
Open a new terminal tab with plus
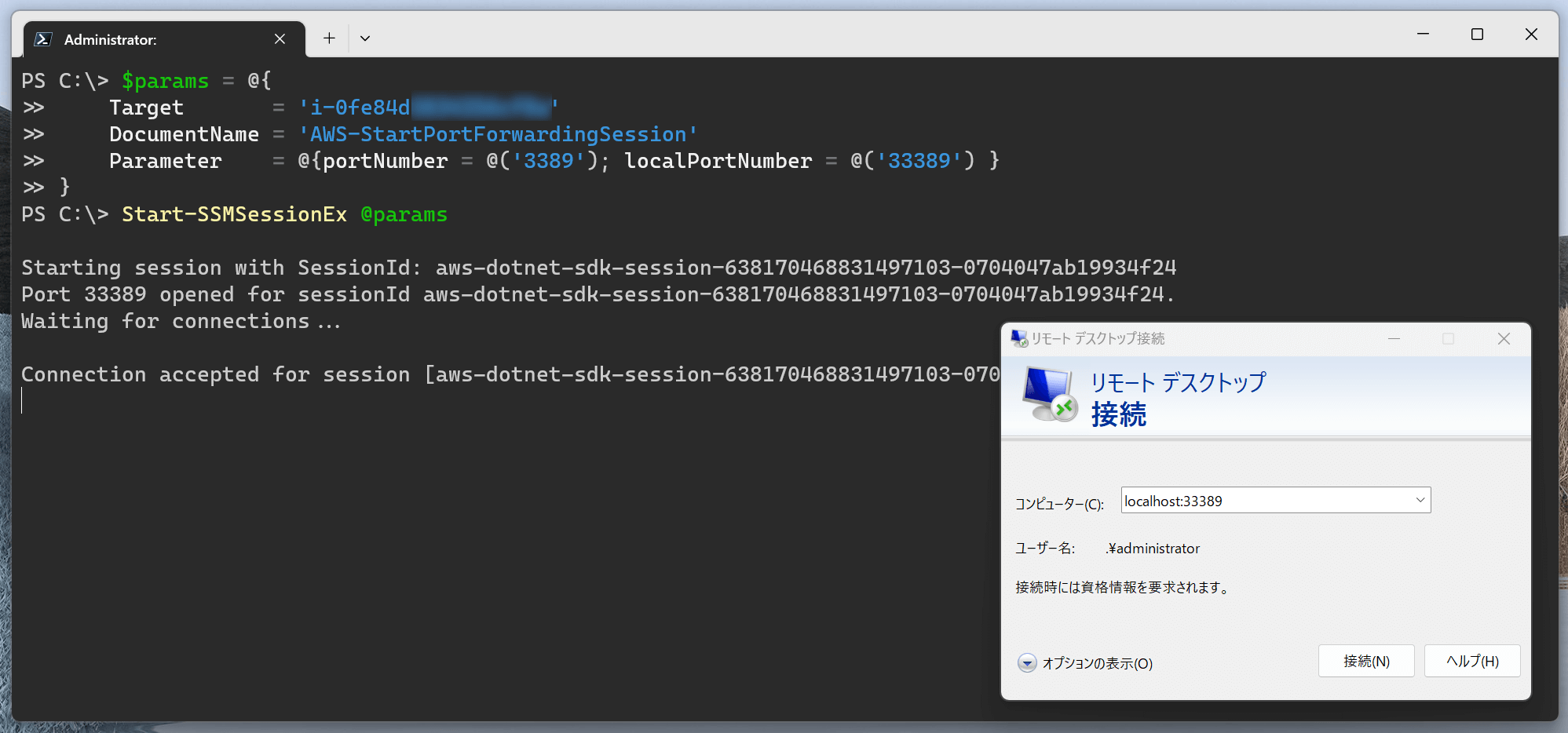[x=329, y=38]
